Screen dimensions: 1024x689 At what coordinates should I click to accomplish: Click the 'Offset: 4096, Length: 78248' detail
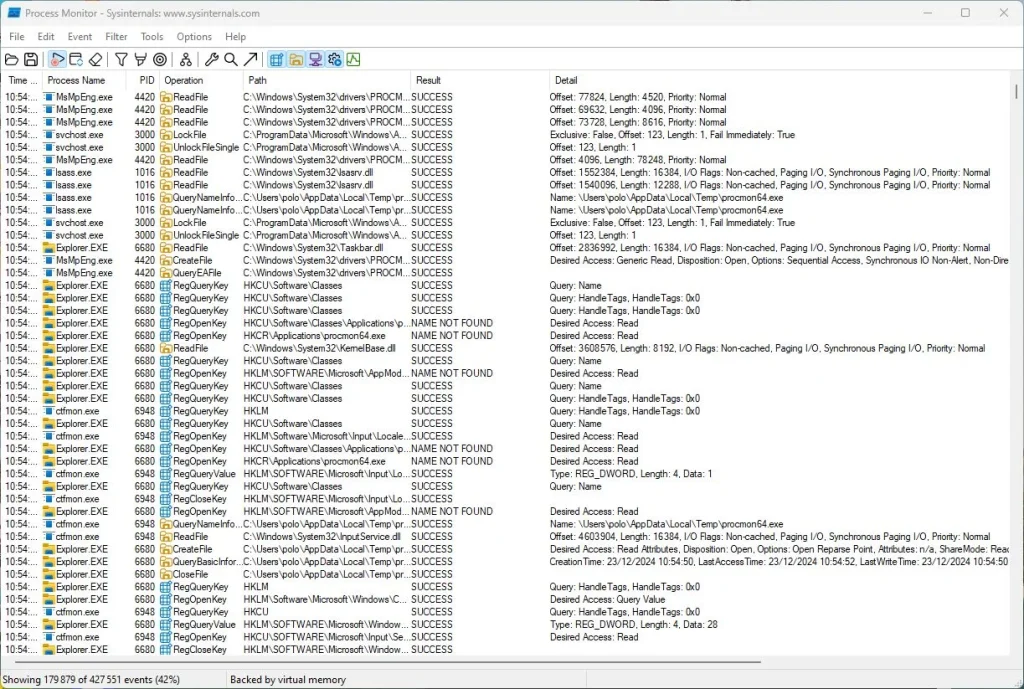tap(638, 160)
